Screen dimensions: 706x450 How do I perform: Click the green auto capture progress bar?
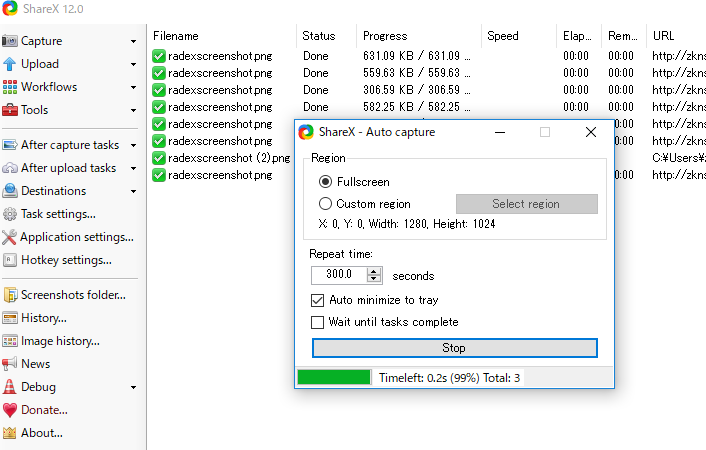pyautogui.click(x=334, y=377)
